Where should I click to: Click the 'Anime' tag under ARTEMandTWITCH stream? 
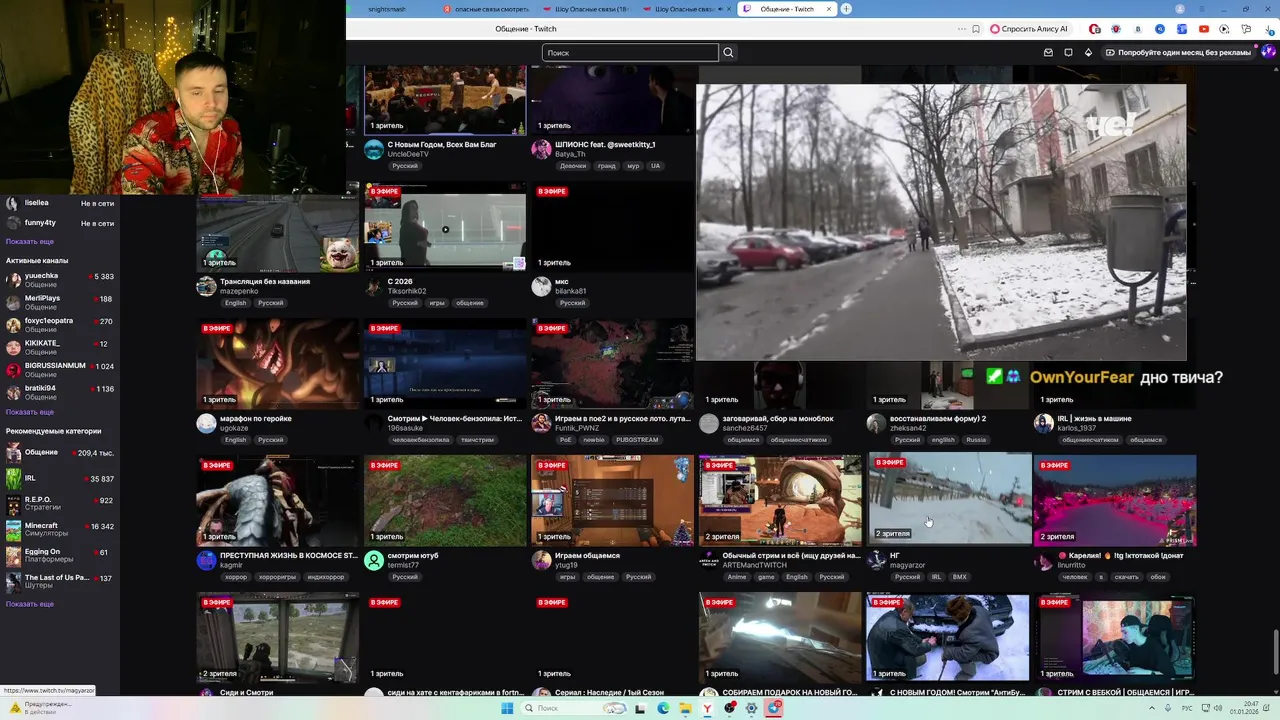click(x=737, y=577)
